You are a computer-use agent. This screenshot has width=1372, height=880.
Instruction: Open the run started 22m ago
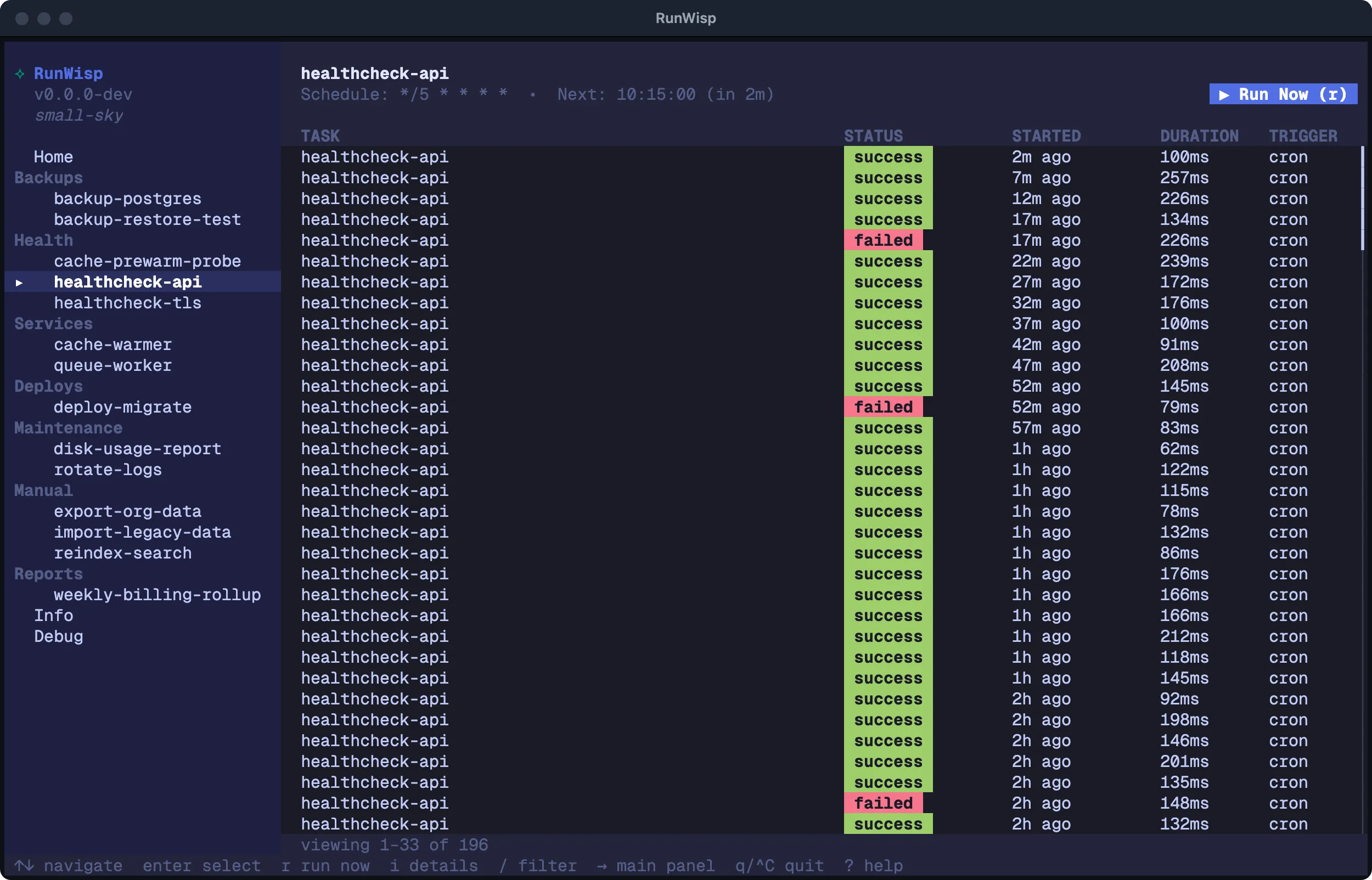[x=820, y=261]
